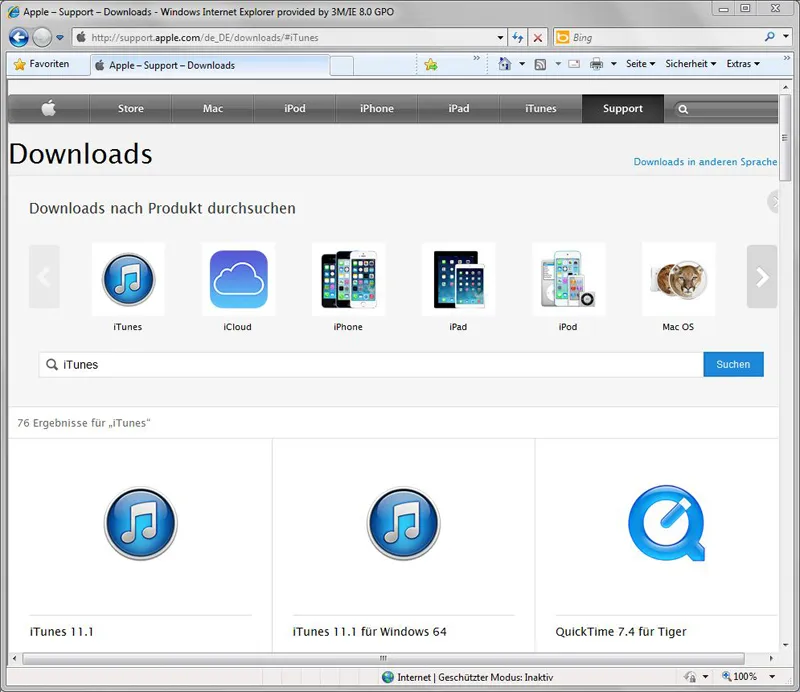Open iTunes 11.1 result thumbnail
Screen dimensions: 800x692
coord(140,523)
